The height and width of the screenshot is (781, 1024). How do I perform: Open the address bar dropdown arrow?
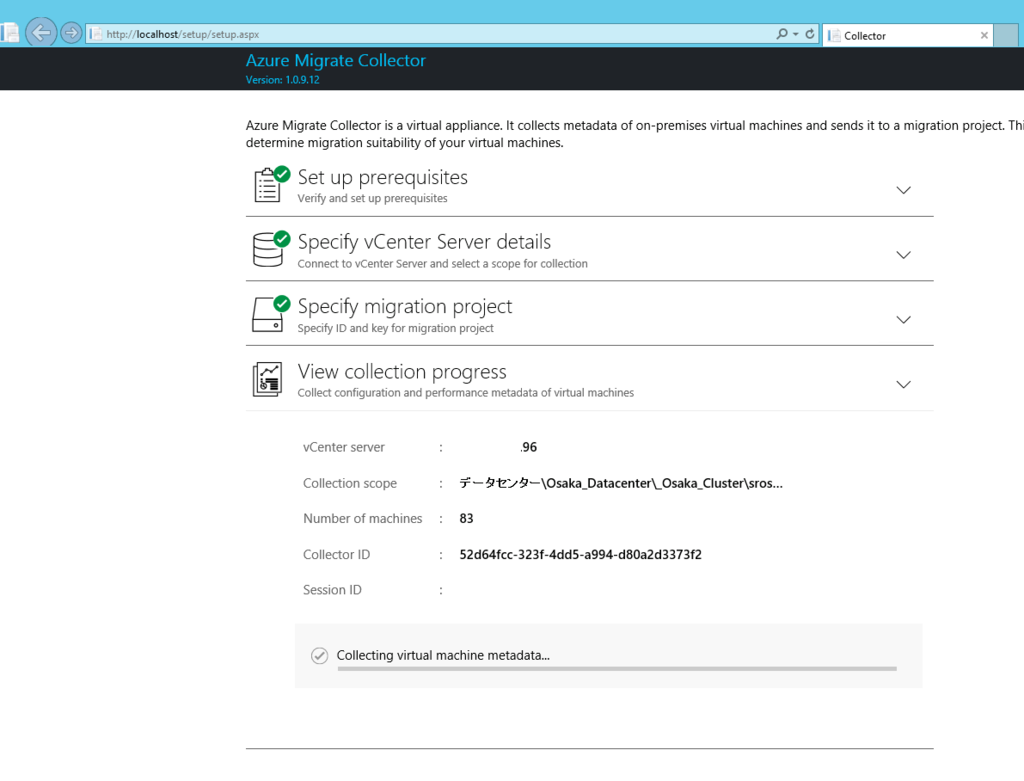tap(795, 34)
